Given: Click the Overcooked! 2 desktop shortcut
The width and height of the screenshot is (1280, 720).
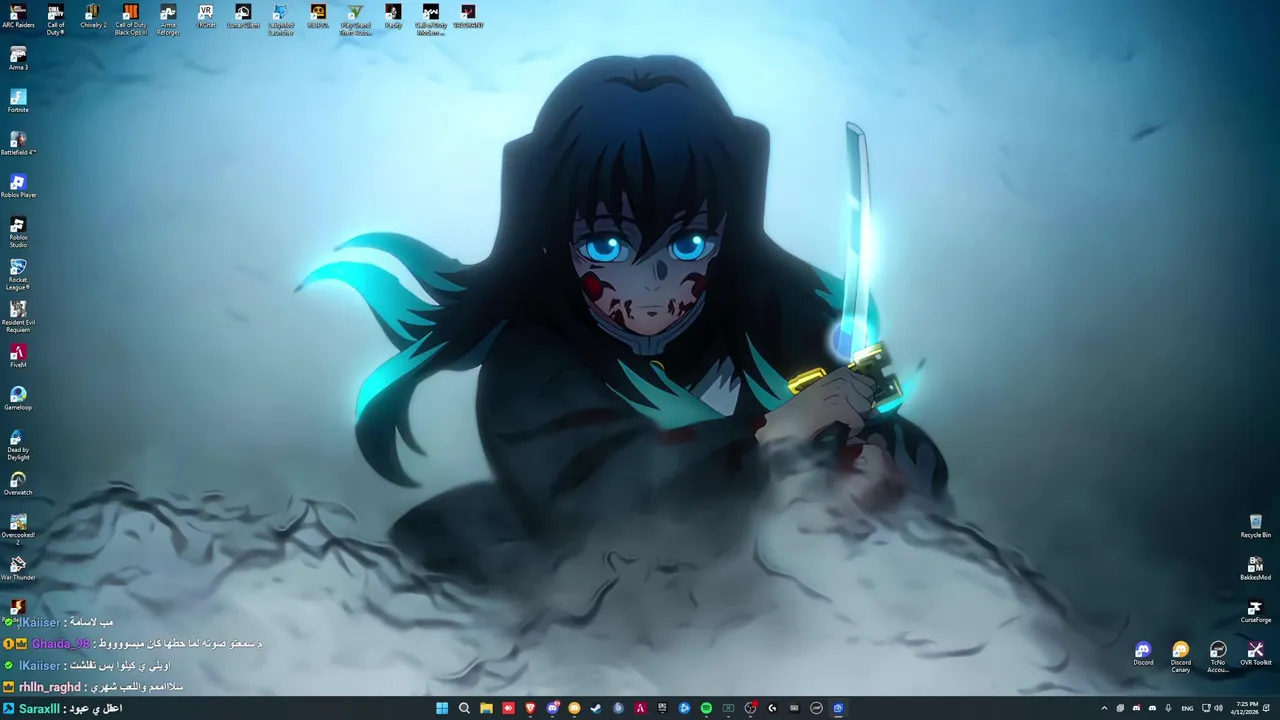Looking at the screenshot, I should [18, 530].
